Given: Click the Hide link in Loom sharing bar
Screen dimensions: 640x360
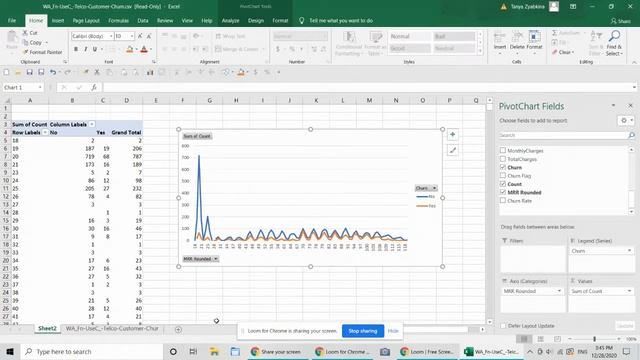Looking at the screenshot, I should pos(393,331).
